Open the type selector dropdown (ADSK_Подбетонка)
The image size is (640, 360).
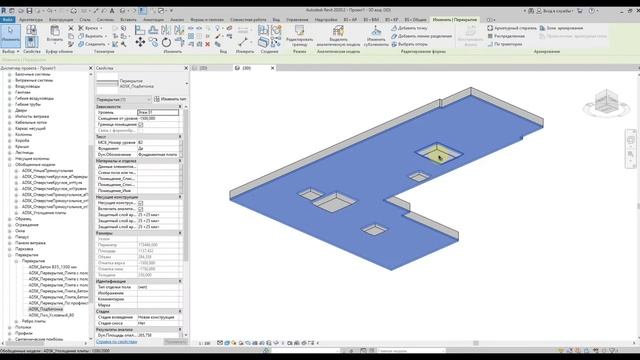[x=187, y=84]
